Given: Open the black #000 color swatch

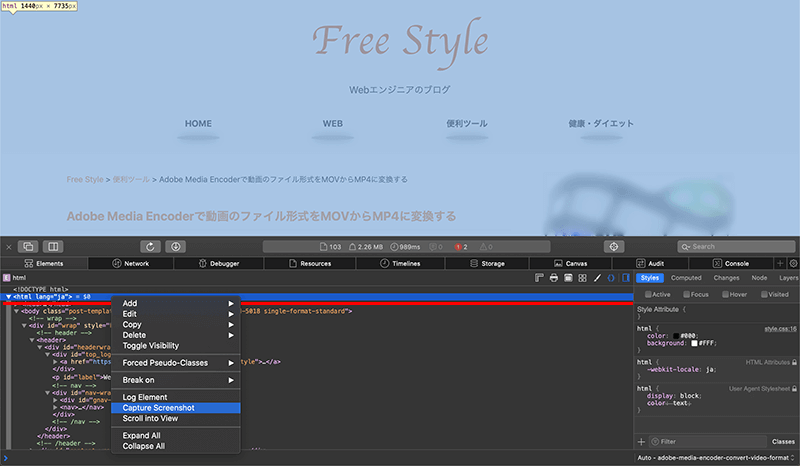Looking at the screenshot, I should [676, 336].
